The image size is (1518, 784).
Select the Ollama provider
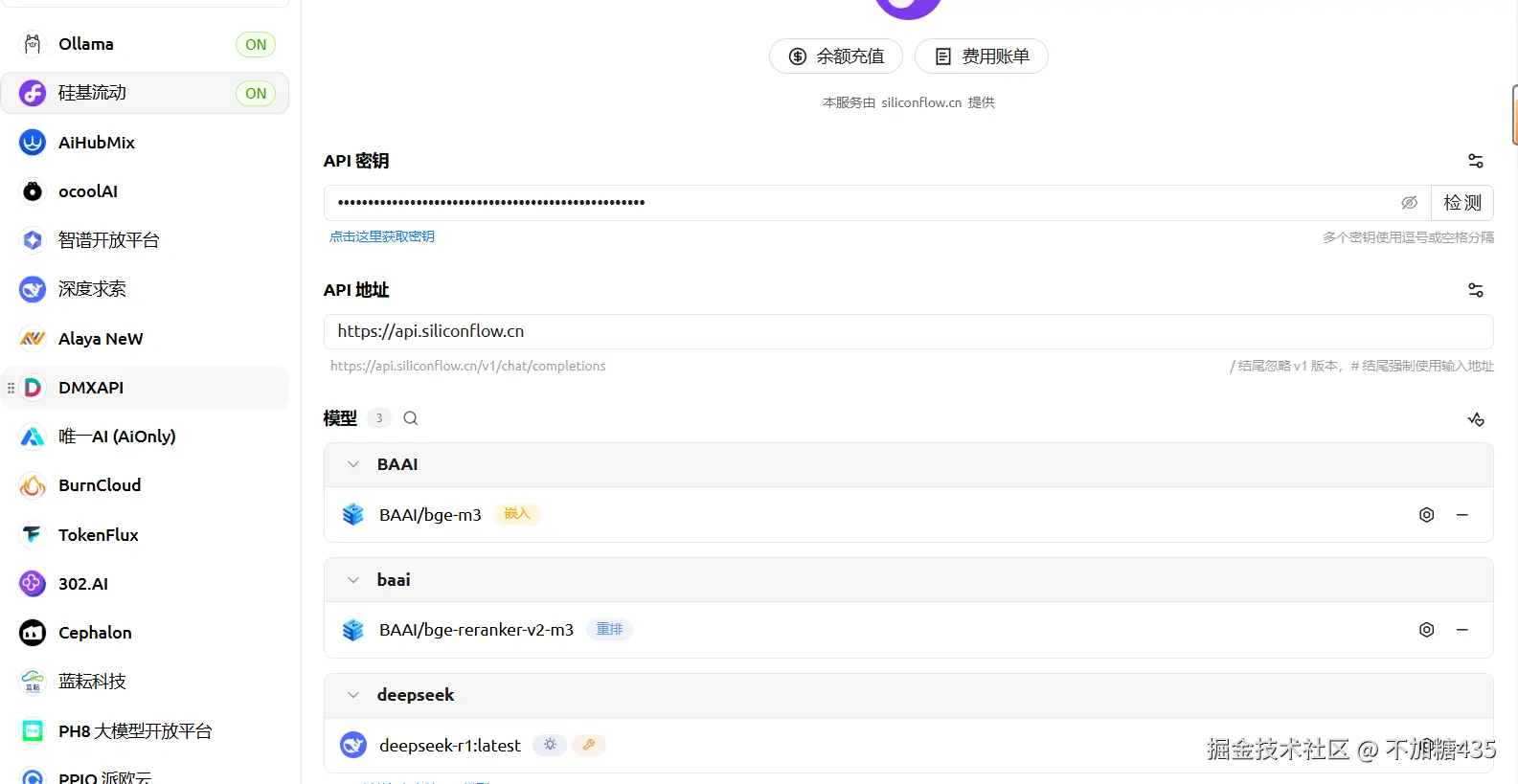coord(145,44)
